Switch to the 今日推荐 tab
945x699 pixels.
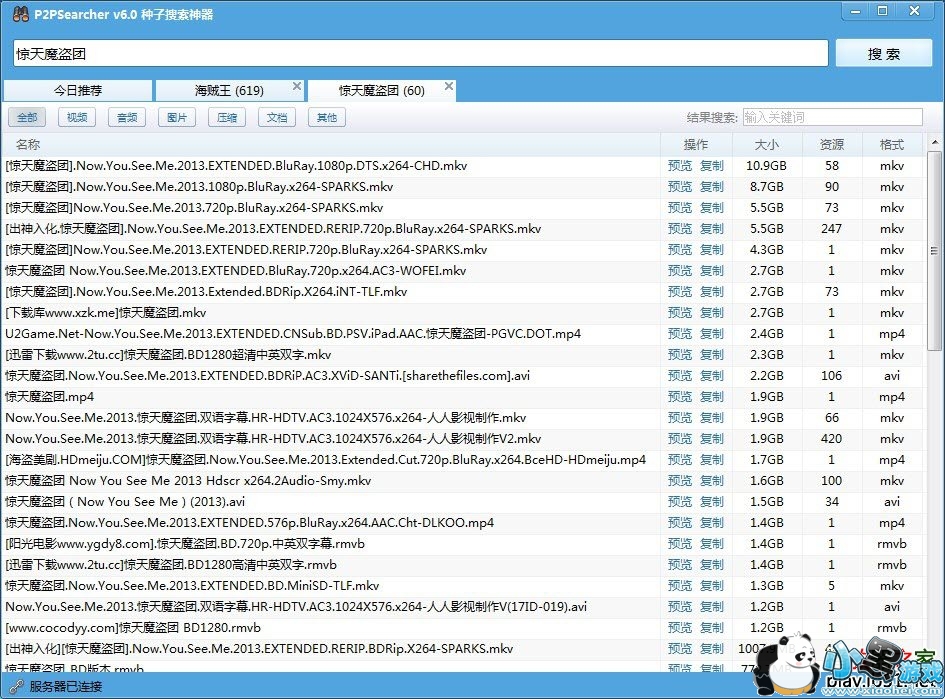[x=78, y=90]
